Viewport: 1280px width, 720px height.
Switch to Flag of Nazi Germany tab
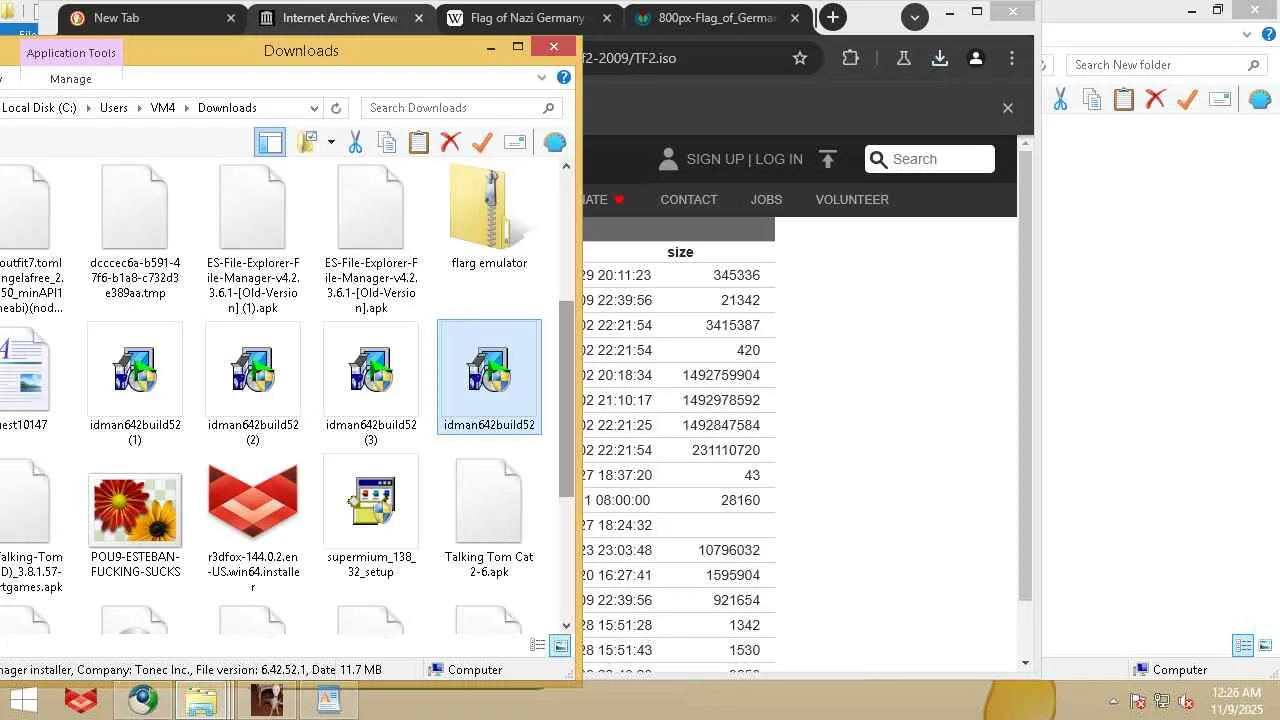click(528, 18)
